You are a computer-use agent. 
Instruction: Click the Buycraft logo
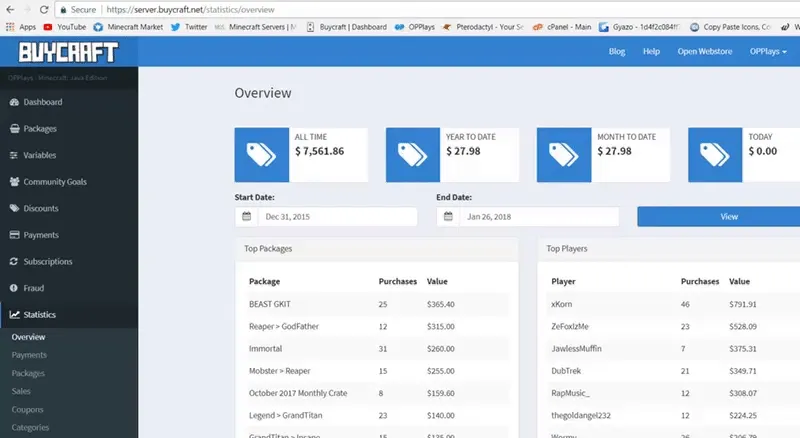[x=68, y=52]
